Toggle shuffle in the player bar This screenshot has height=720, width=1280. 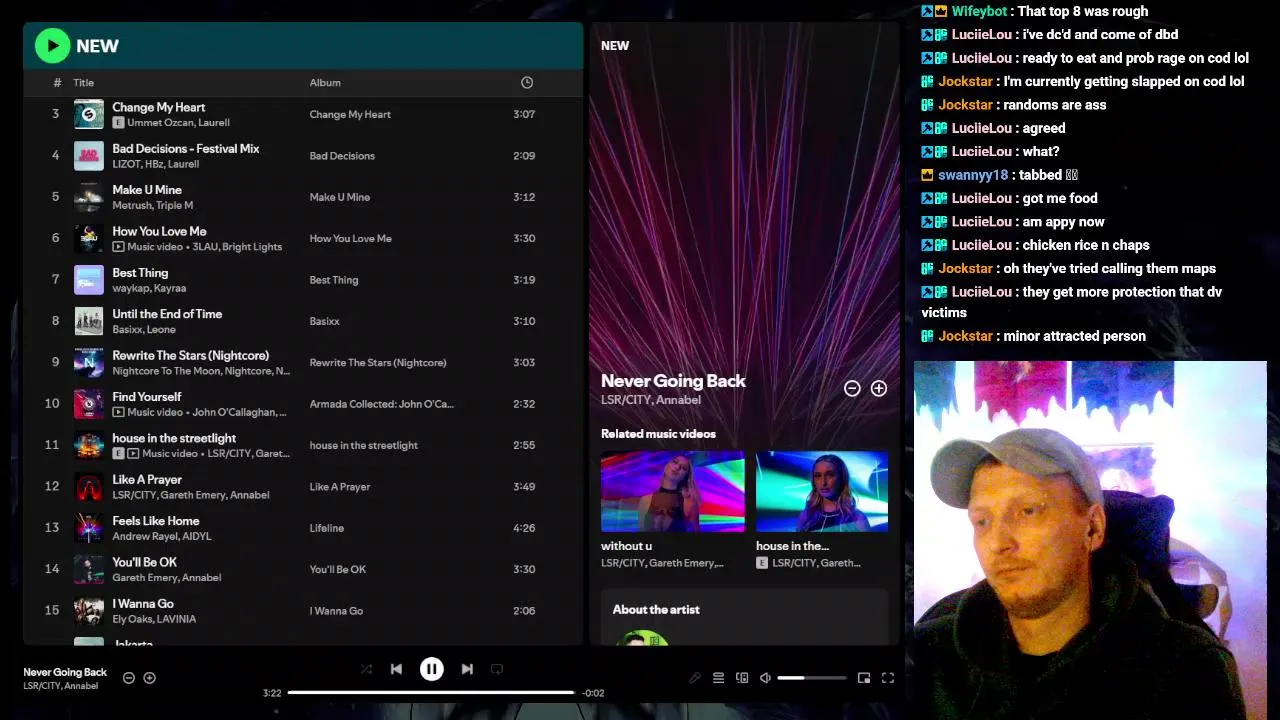[366, 669]
